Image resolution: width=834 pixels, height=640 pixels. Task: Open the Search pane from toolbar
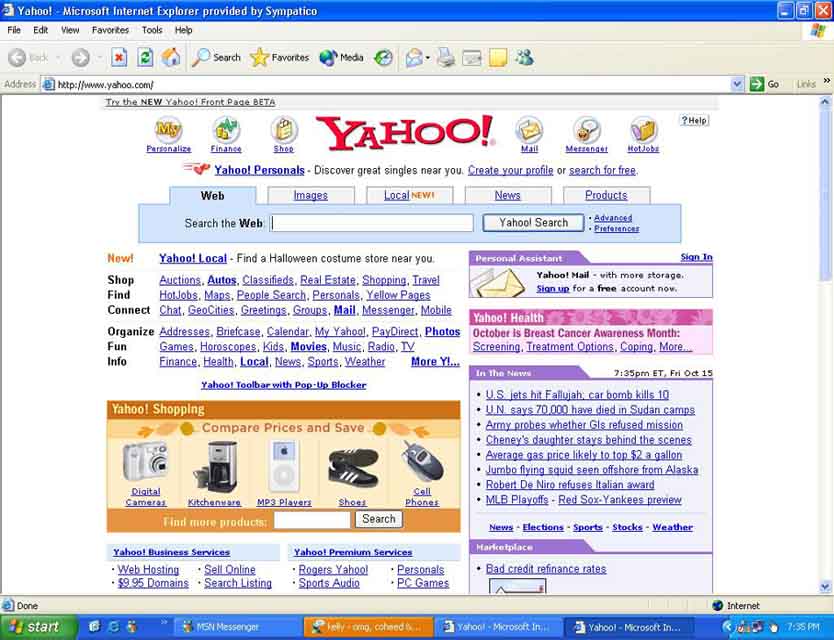pos(216,57)
